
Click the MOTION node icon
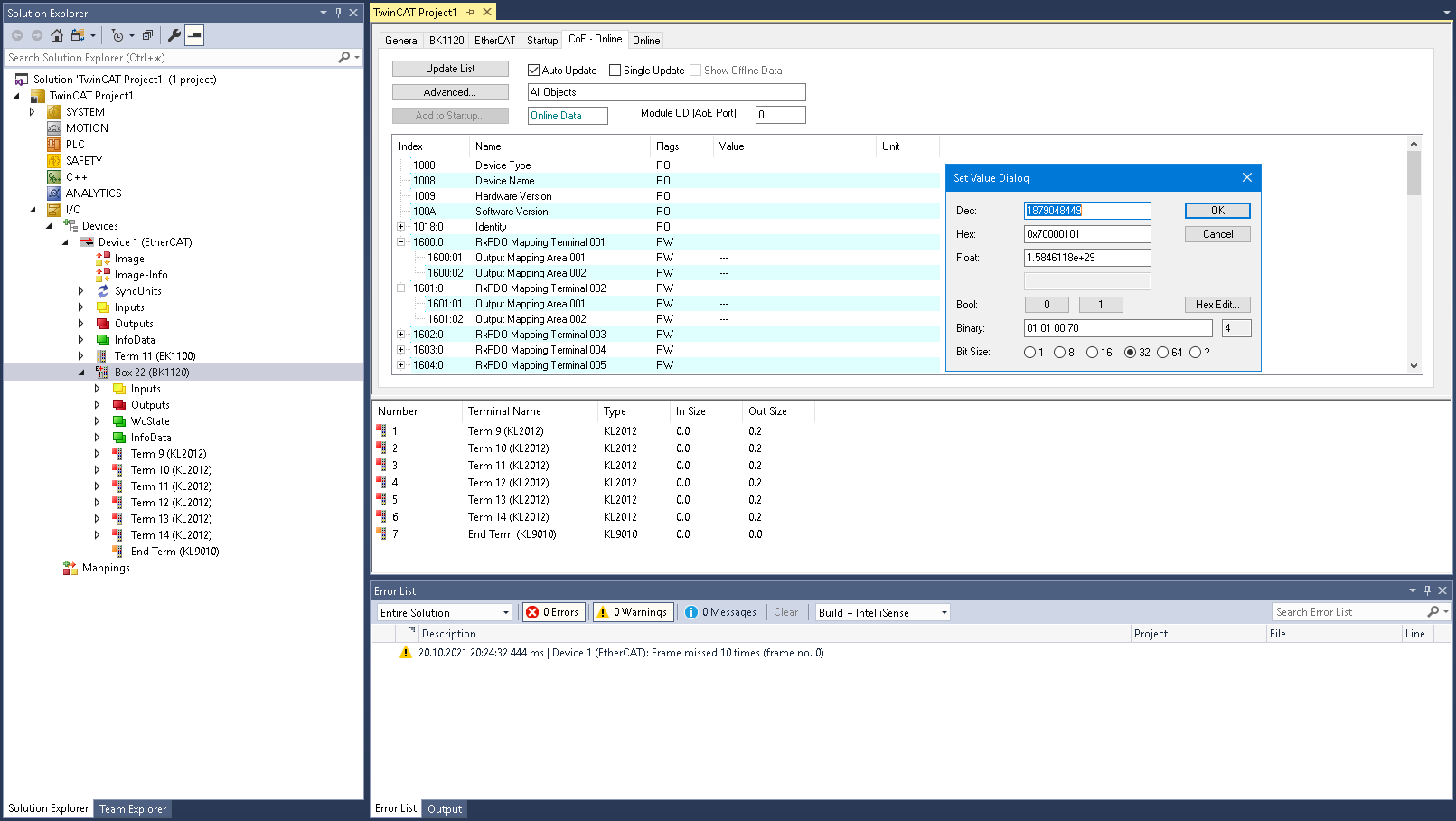click(54, 128)
